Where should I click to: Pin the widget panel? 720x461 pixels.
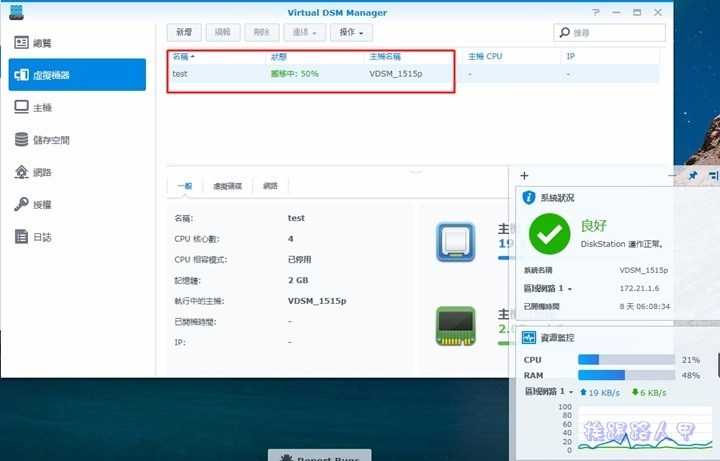pyautogui.click(x=693, y=175)
